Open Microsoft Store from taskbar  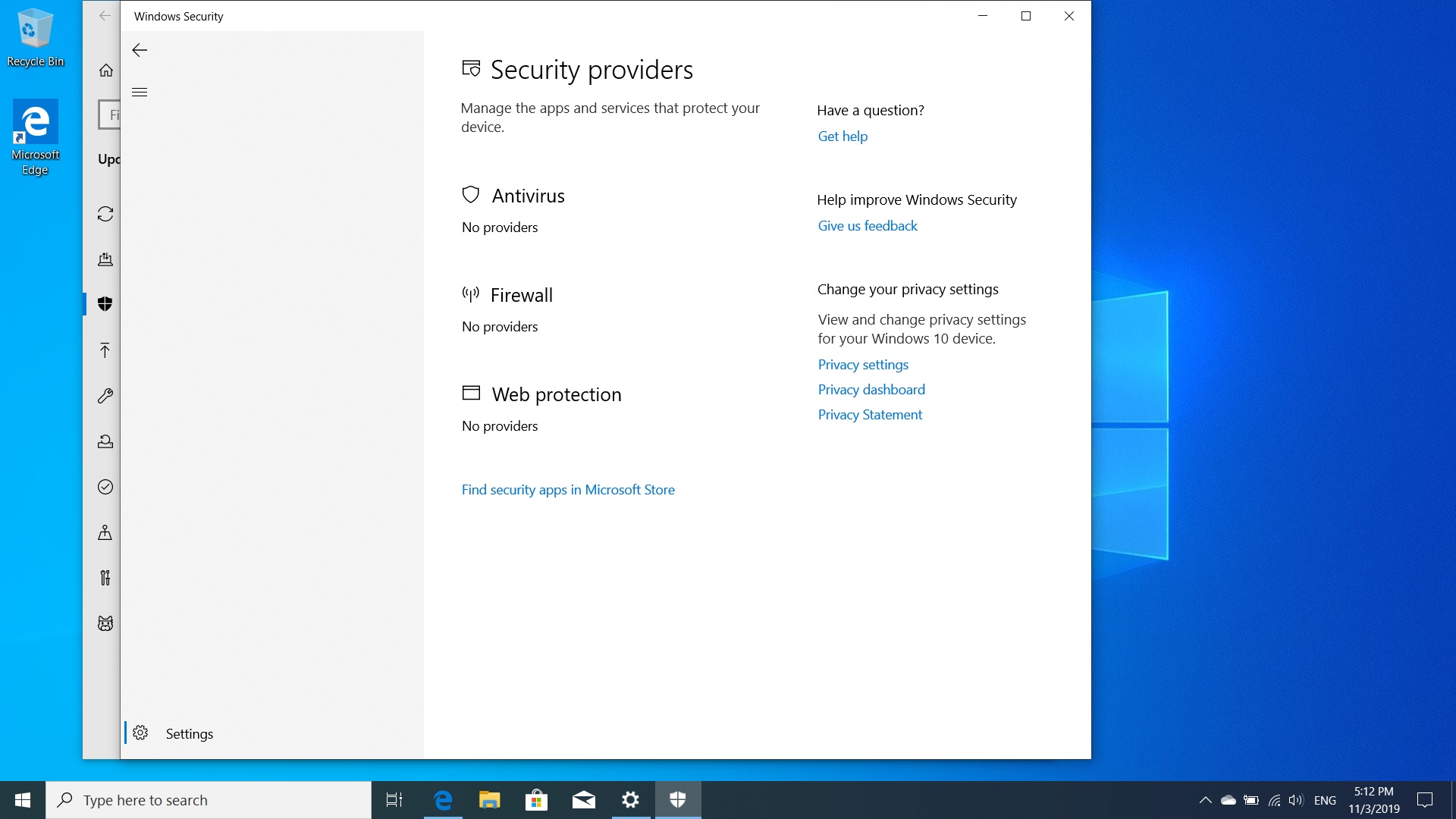pyautogui.click(x=537, y=800)
